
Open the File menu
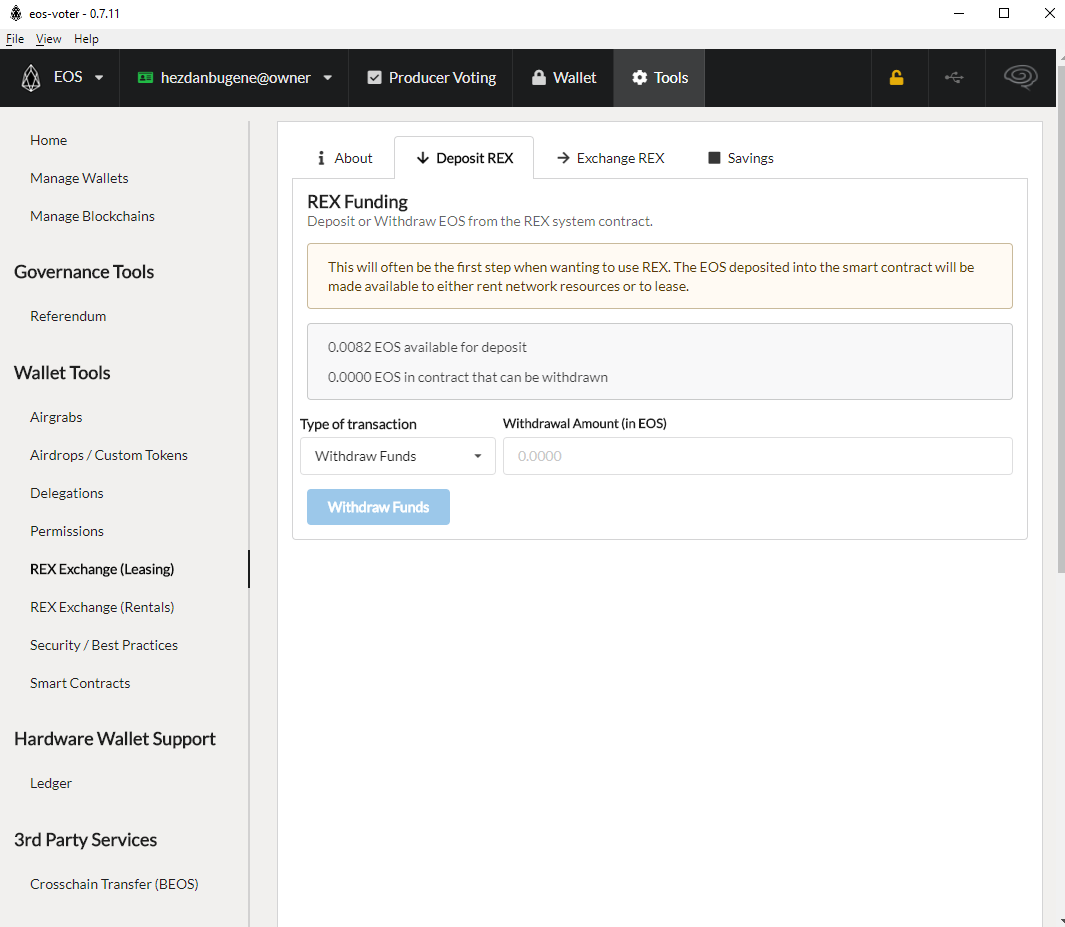pos(15,39)
